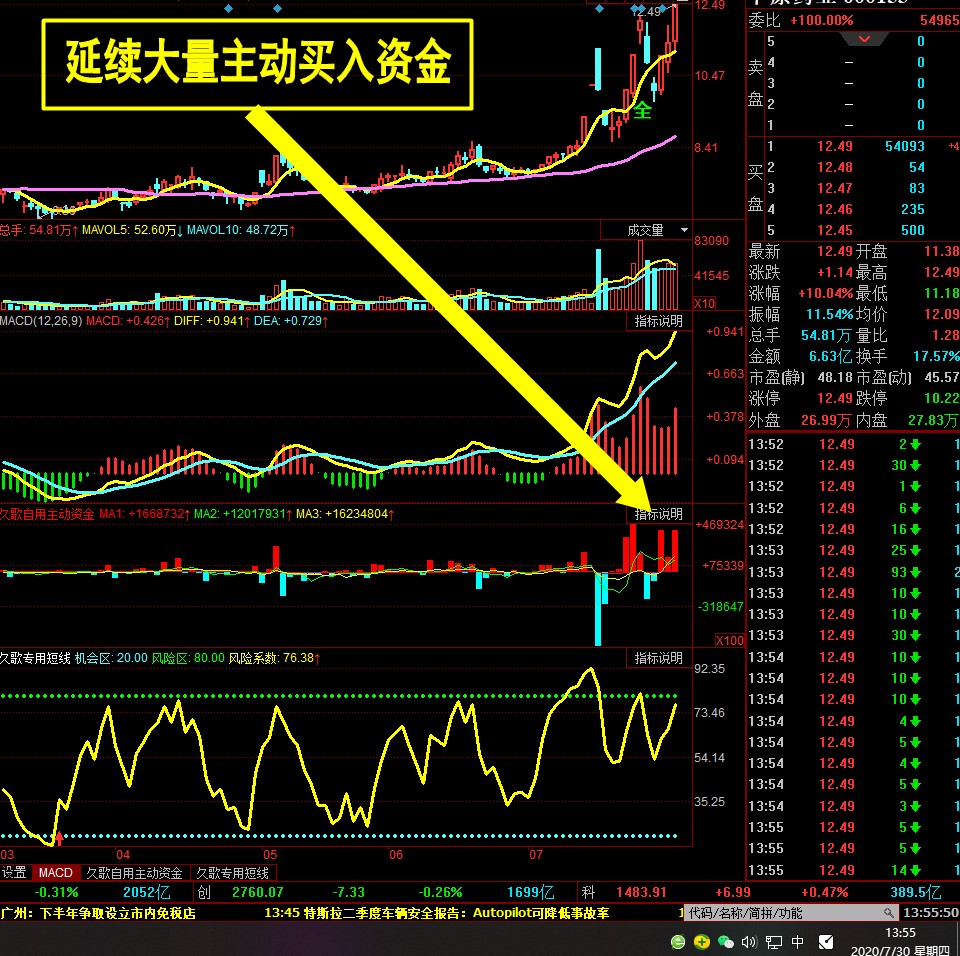Switch to the 设置 tab
The image size is (960, 956).
pos(15,872)
